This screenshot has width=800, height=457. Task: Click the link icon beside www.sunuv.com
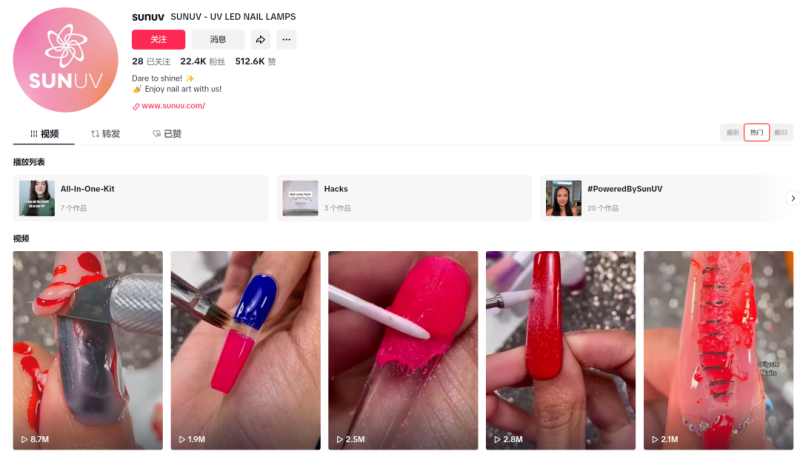[136, 106]
